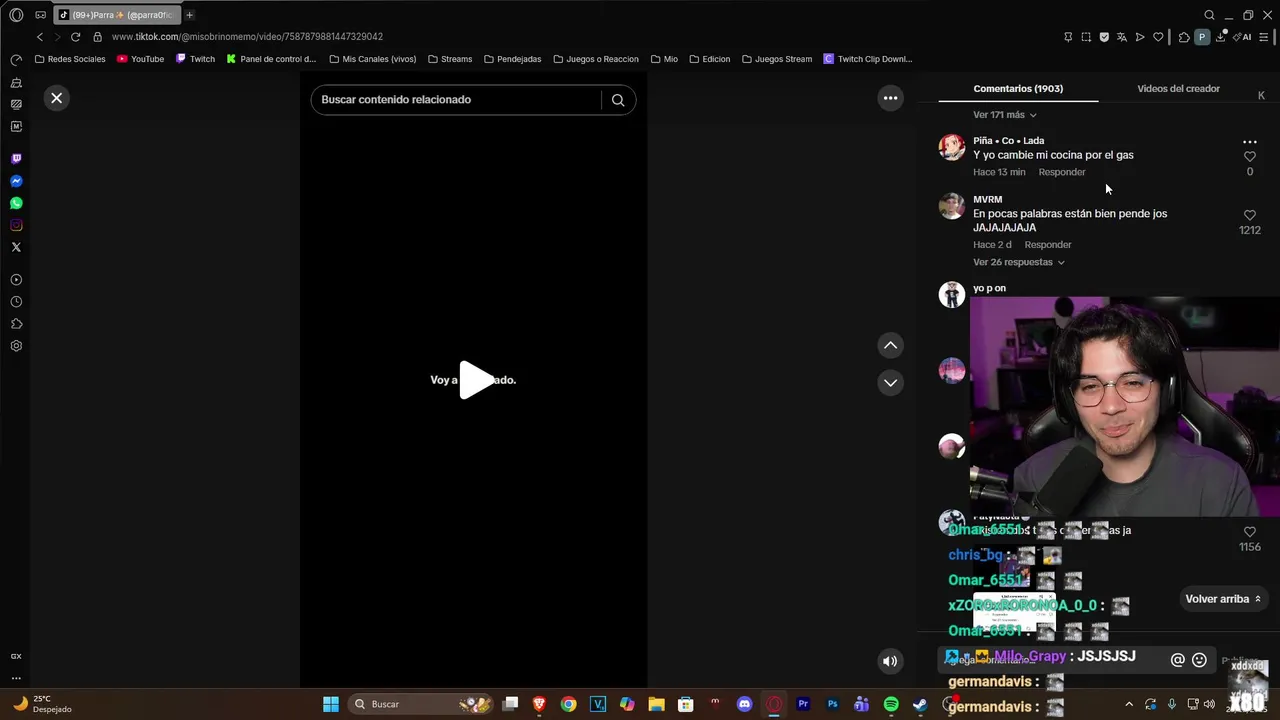
Task: Open Windows Start menu
Action: point(331,704)
